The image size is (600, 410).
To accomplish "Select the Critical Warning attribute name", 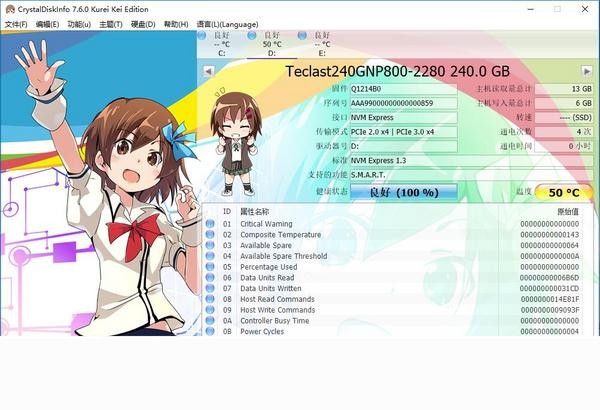I will [x=266, y=224].
